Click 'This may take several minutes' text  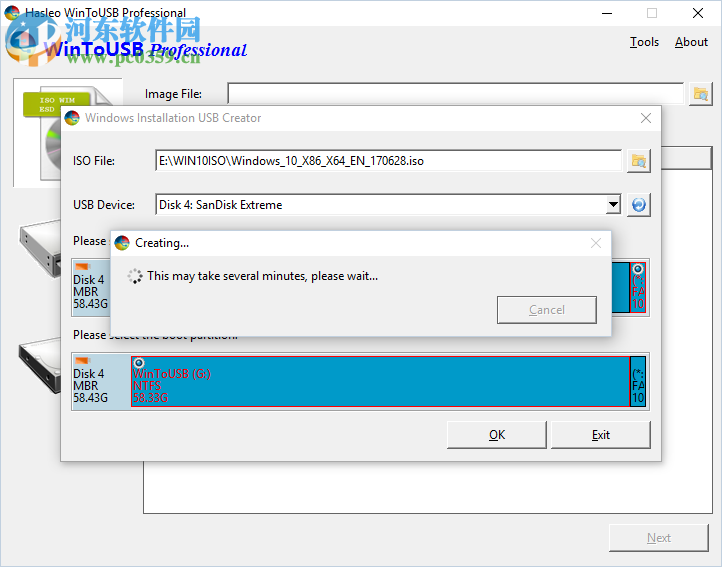pyautogui.click(x=262, y=276)
